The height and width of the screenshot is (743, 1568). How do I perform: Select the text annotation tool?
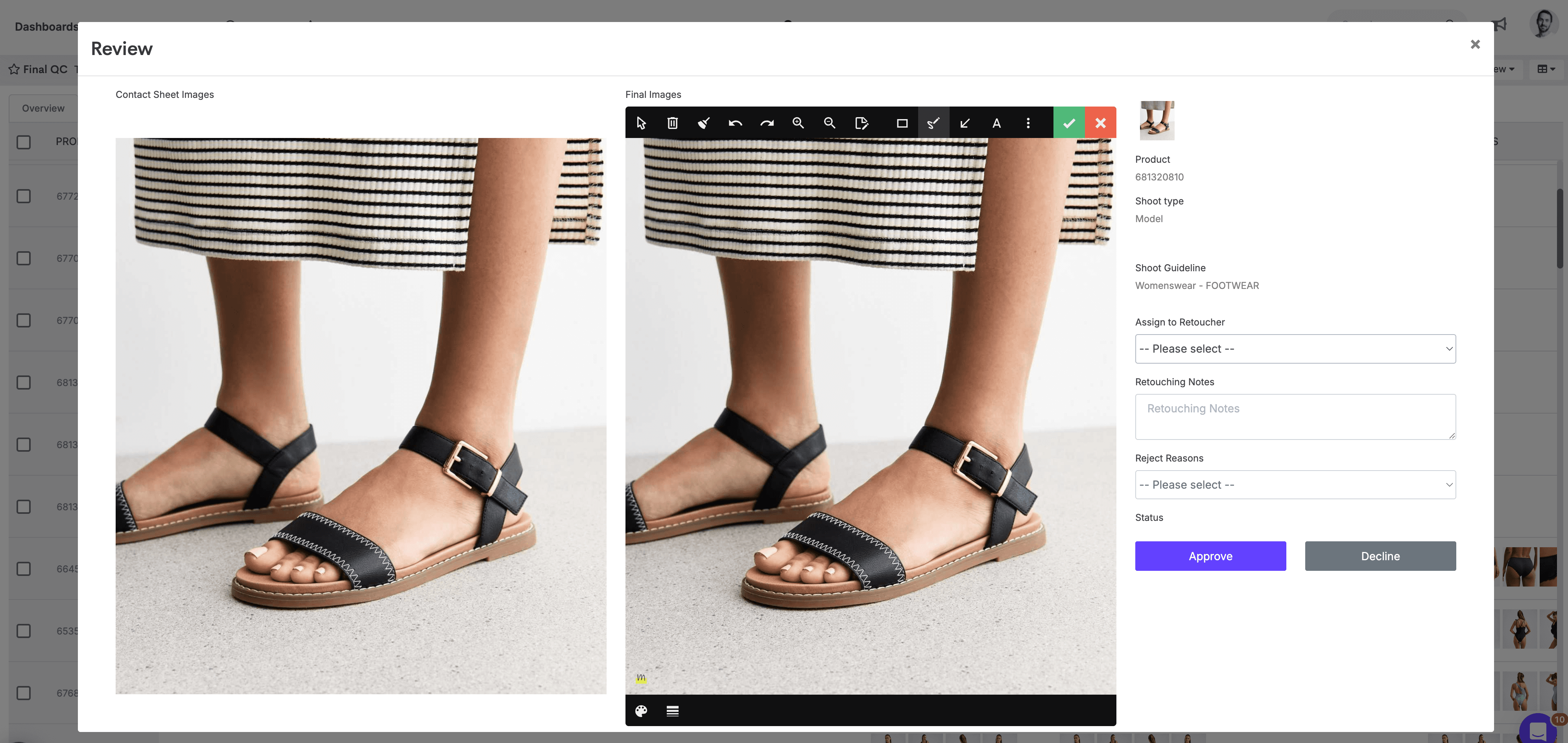click(996, 123)
